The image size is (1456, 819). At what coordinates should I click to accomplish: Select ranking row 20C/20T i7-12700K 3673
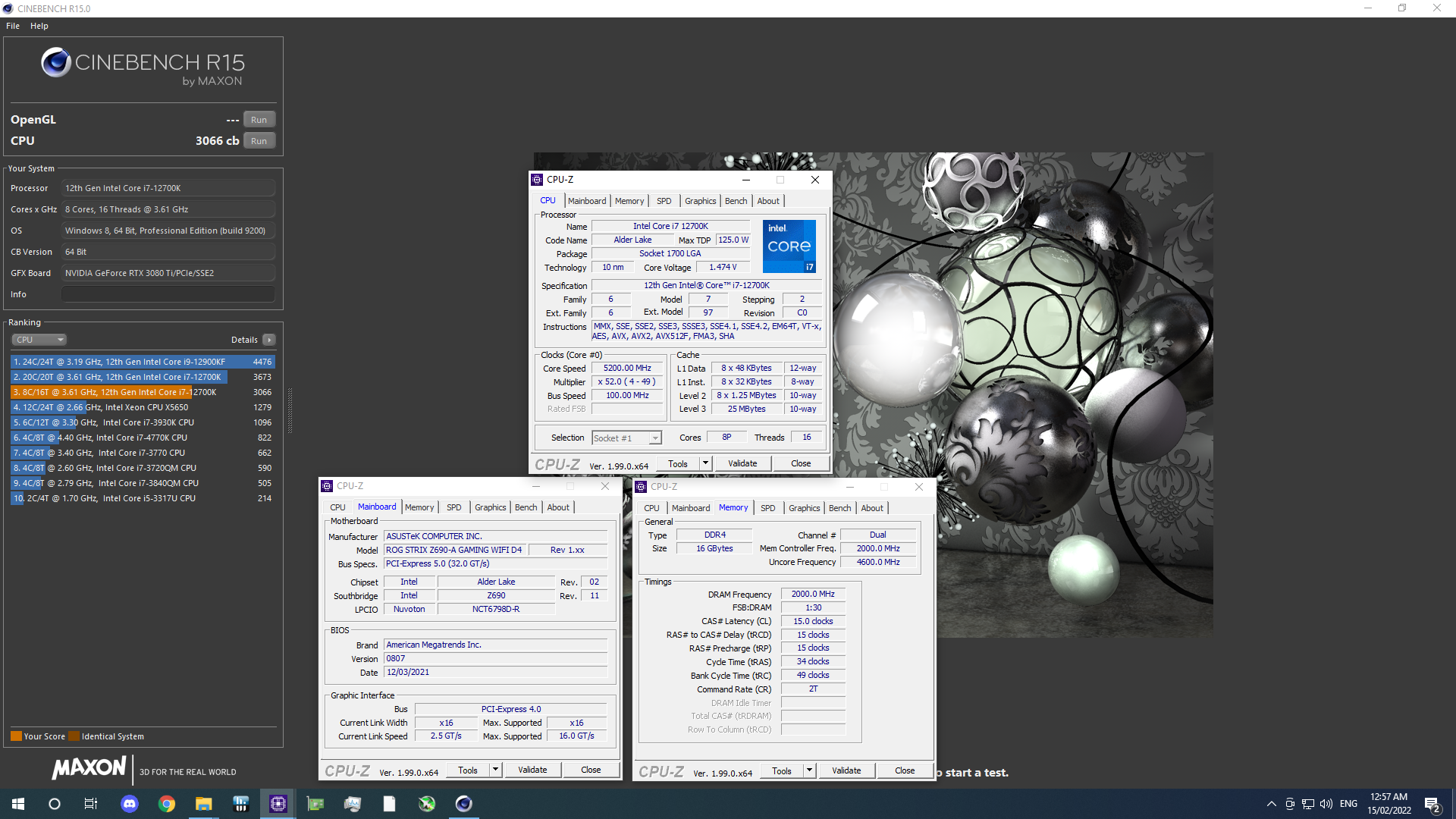click(x=143, y=377)
